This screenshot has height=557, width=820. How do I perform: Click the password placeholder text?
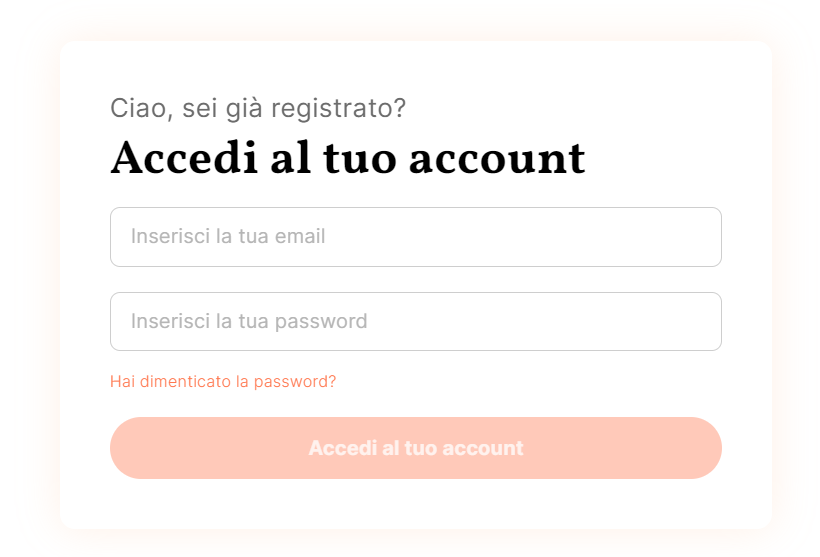pyautogui.click(x=249, y=321)
